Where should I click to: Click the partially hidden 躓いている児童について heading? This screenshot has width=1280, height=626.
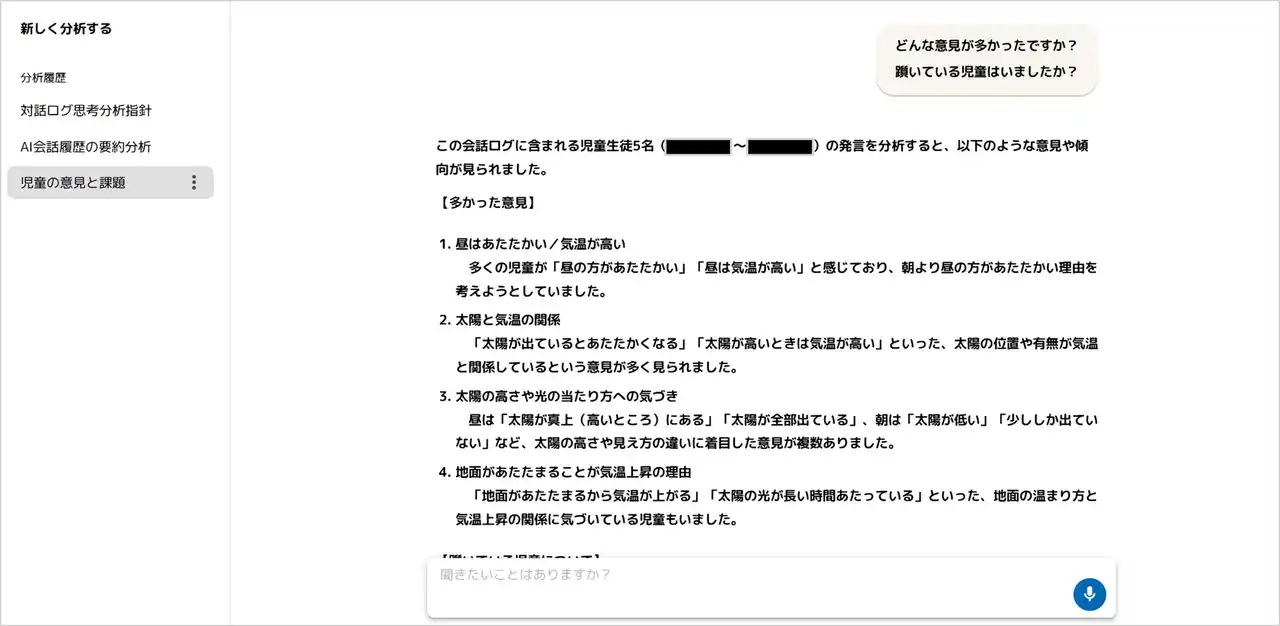(x=520, y=555)
